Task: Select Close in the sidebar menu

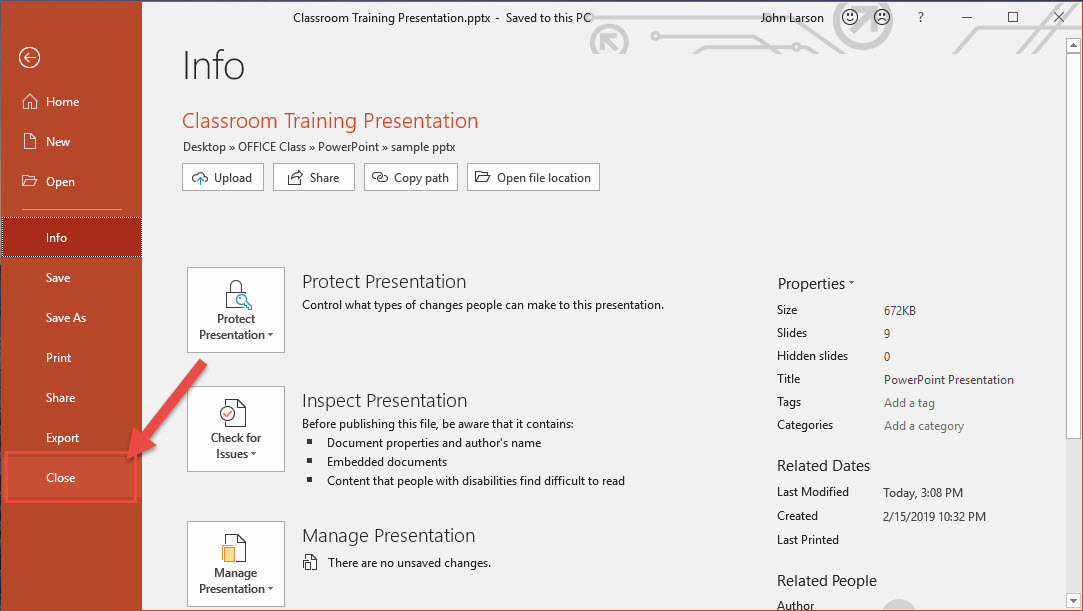Action: click(x=61, y=478)
